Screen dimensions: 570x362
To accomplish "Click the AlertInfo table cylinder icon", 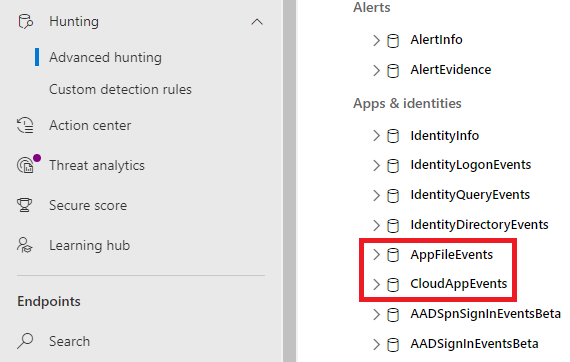I will [393, 40].
